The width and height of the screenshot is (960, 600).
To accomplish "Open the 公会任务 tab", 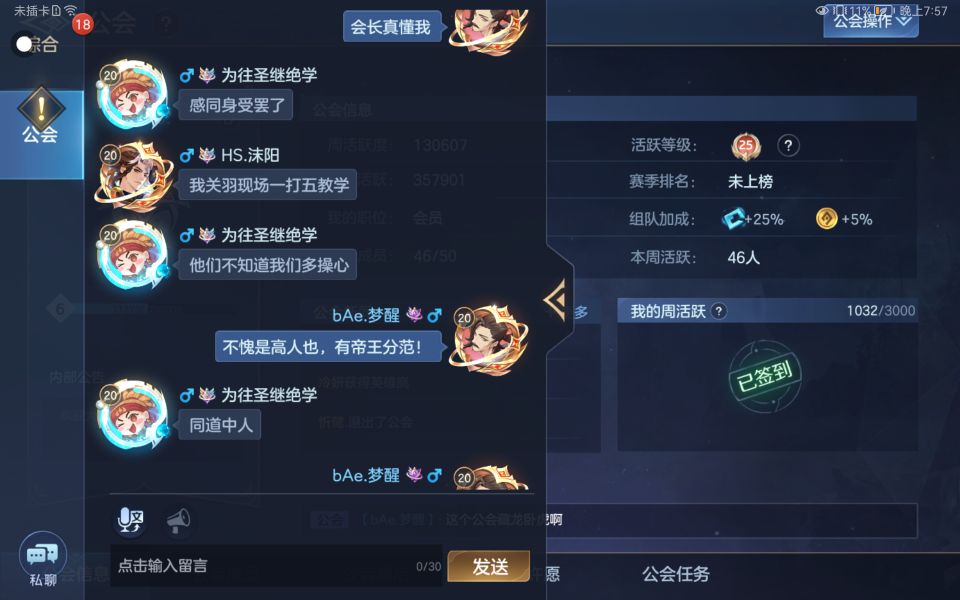I will point(675,574).
